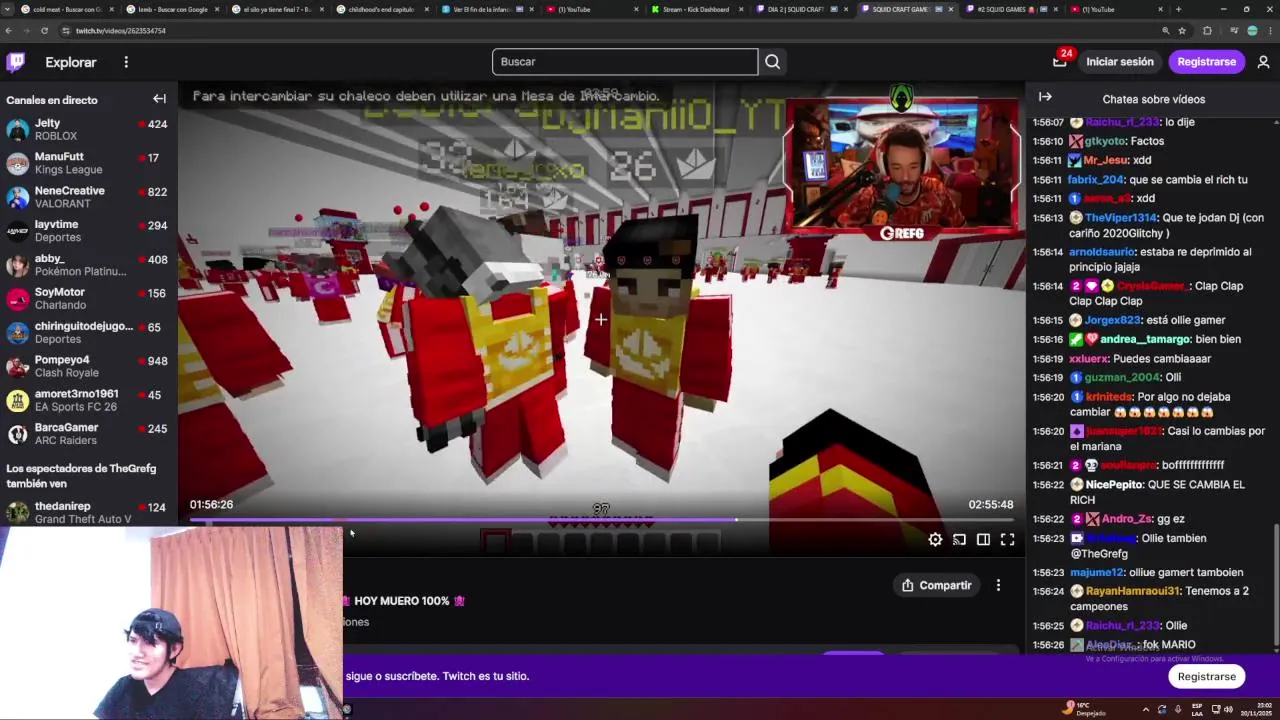1280x720 pixels.
Task: Cast video to another device
Action: point(959,540)
